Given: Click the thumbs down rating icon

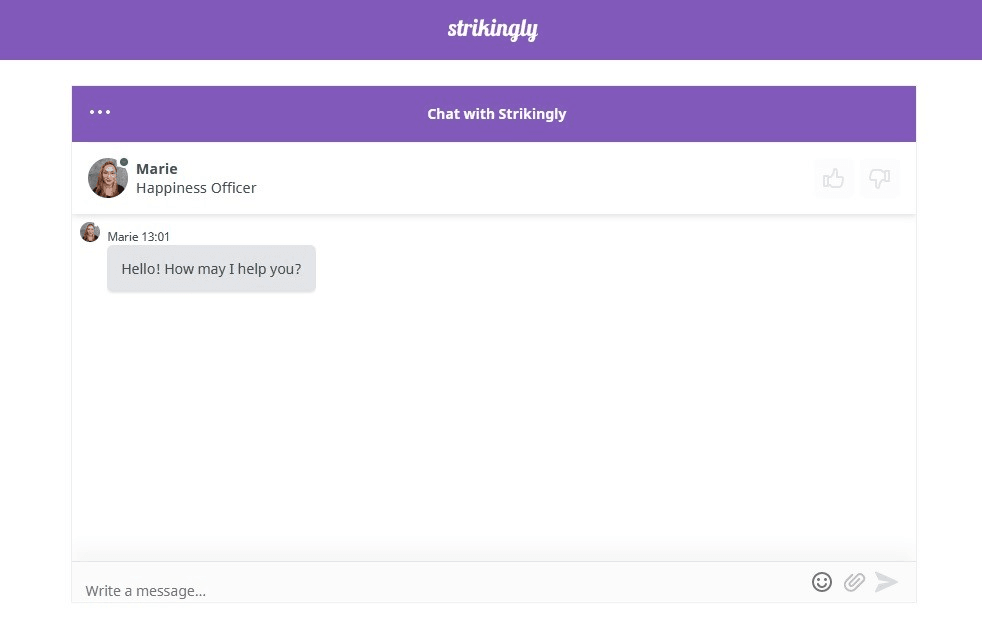Looking at the screenshot, I should coord(879,178).
